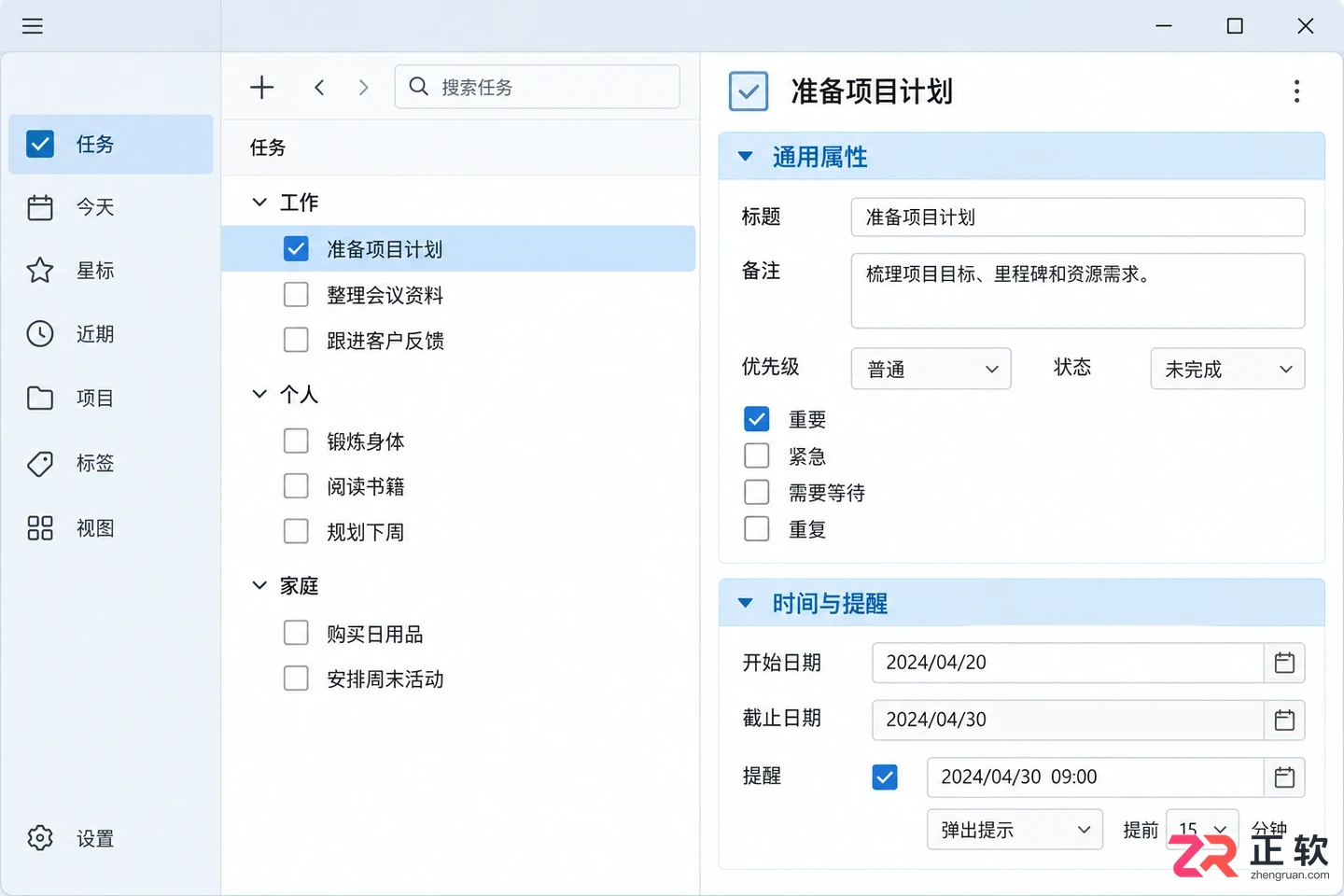1344x896 pixels.
Task: Enable the 紧急 option
Action: coord(757,455)
